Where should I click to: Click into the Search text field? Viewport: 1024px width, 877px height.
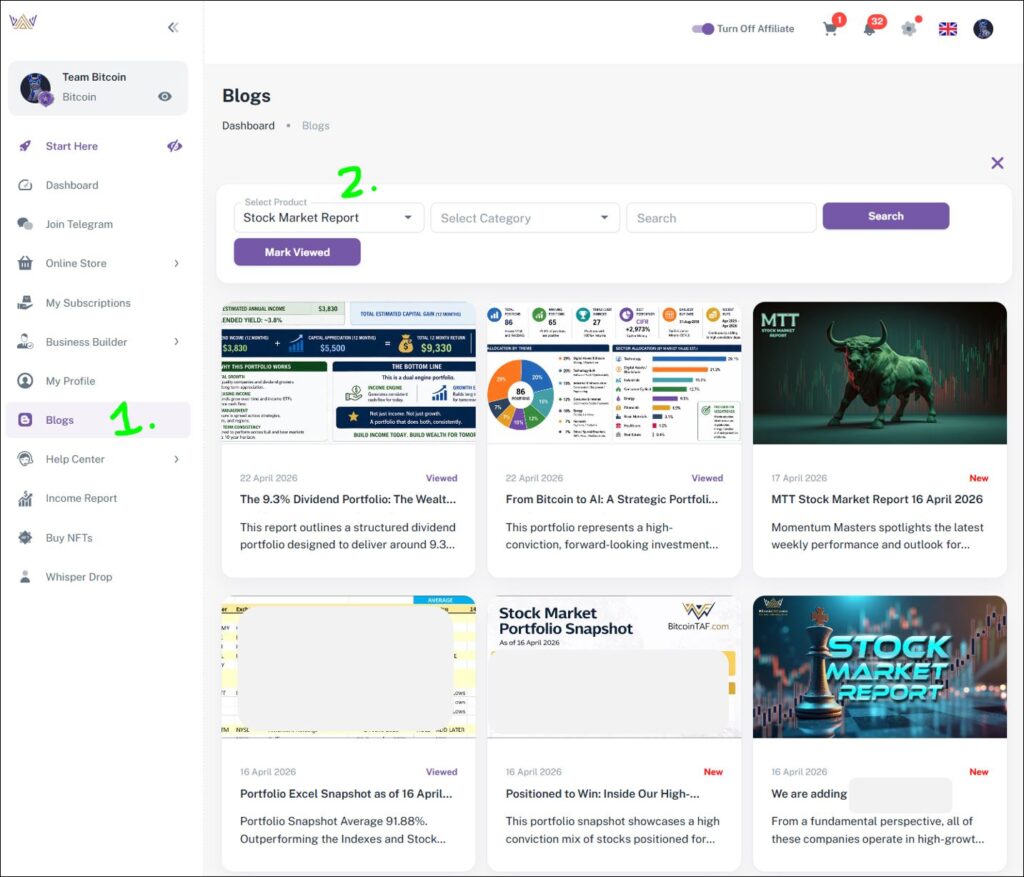pyautogui.click(x=720, y=218)
